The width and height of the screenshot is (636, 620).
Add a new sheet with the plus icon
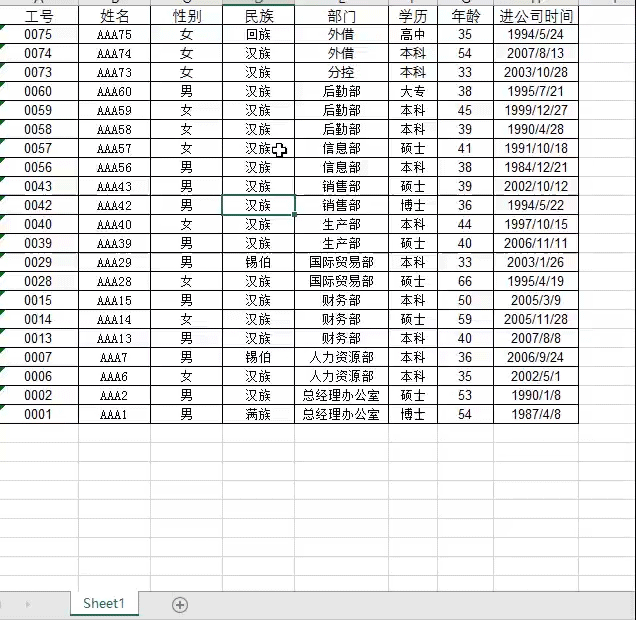point(180,605)
